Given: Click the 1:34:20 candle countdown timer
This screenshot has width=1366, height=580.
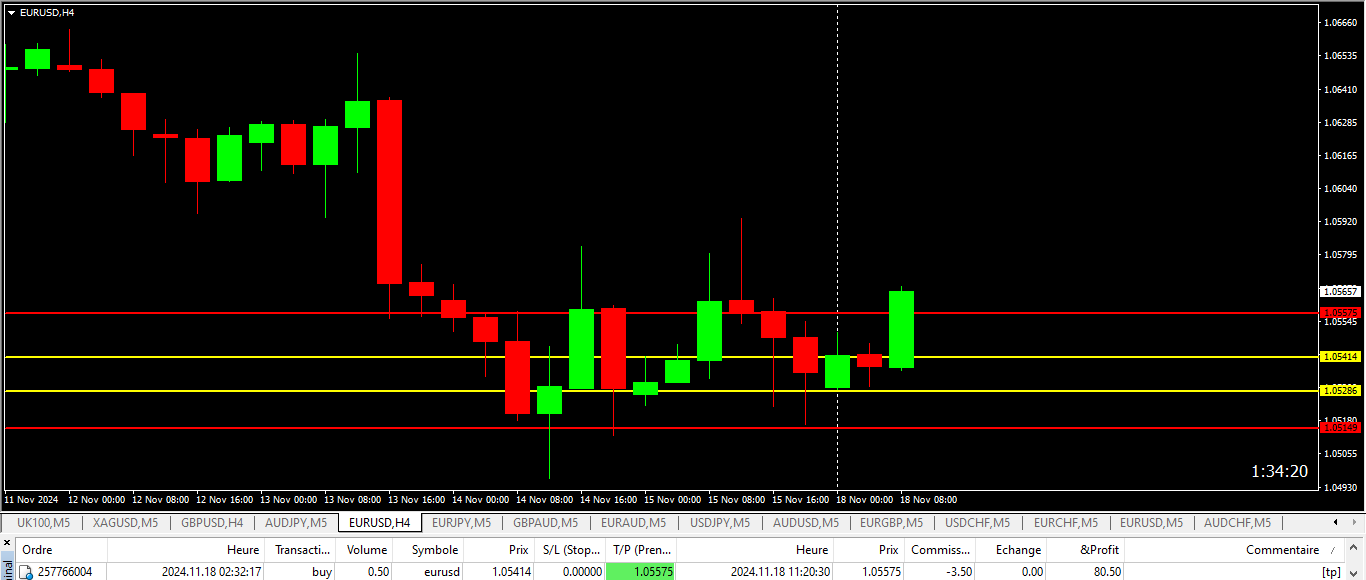Looking at the screenshot, I should point(1279,471).
